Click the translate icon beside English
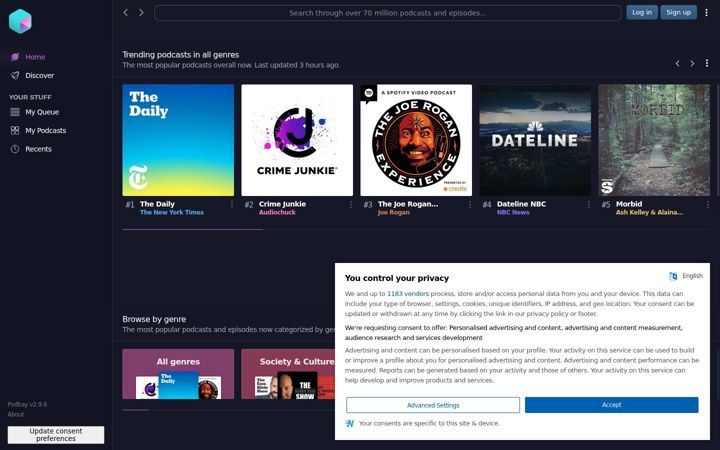Screen dimensions: 720x450 pyautogui.click(x=673, y=276)
